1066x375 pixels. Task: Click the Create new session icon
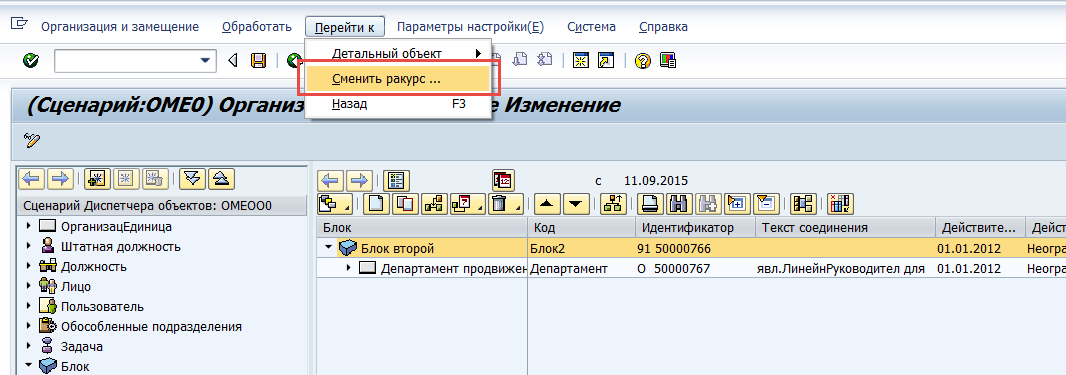(581, 60)
